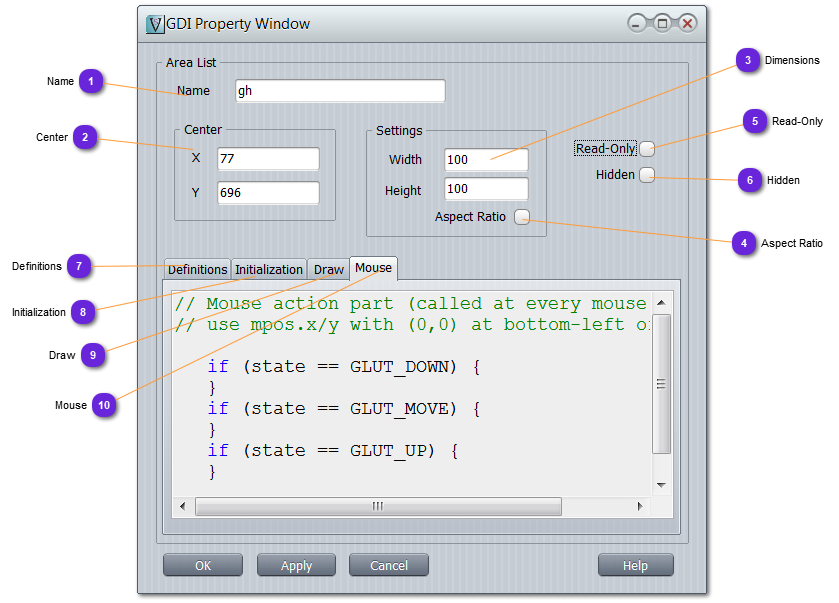Viewport: 839px width, 603px height.
Task: Focus the Center X coordinate field
Action: tap(268, 159)
